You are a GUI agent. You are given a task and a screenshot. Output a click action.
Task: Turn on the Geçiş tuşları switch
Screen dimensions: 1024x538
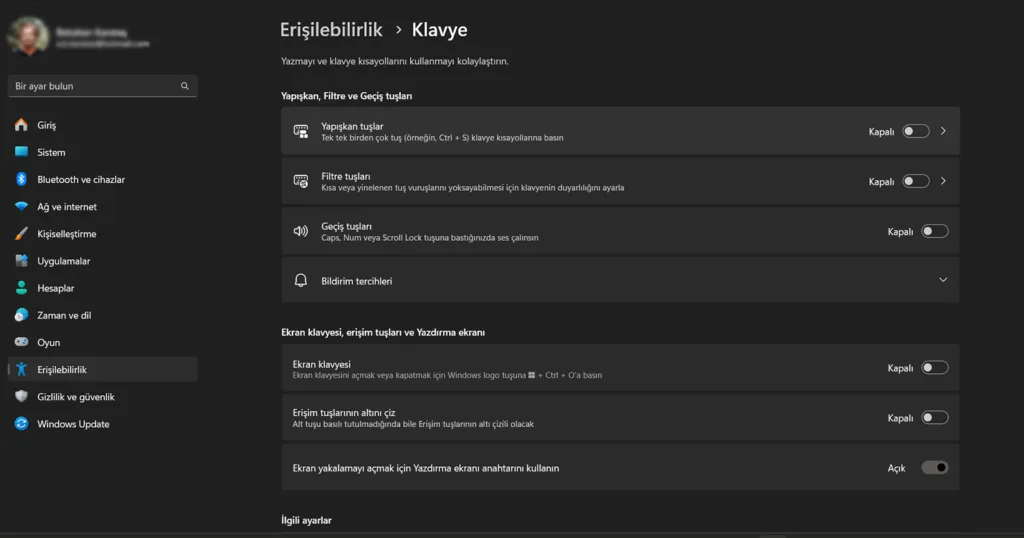click(x=934, y=231)
